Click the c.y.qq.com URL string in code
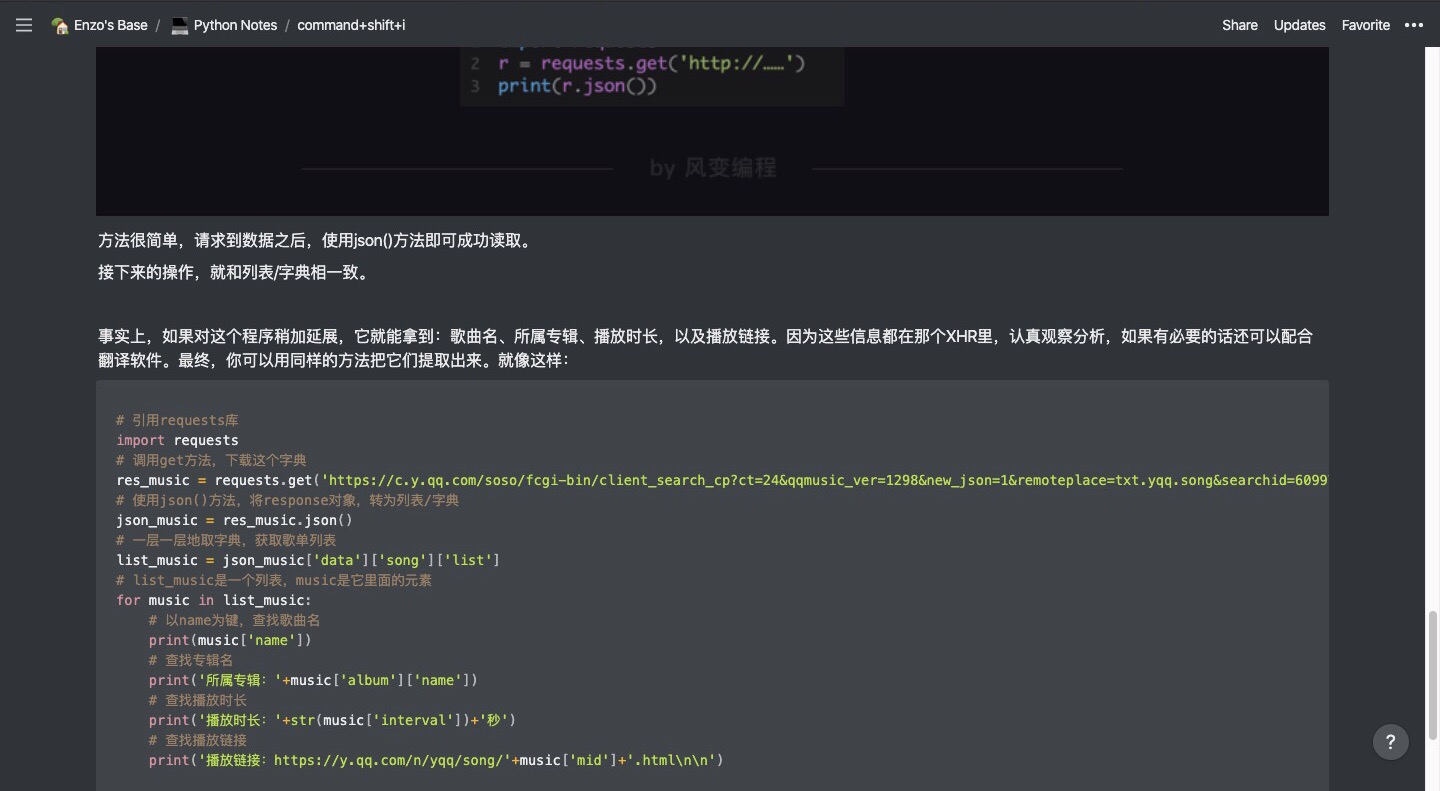The width and height of the screenshot is (1440, 791). (x=820, y=480)
